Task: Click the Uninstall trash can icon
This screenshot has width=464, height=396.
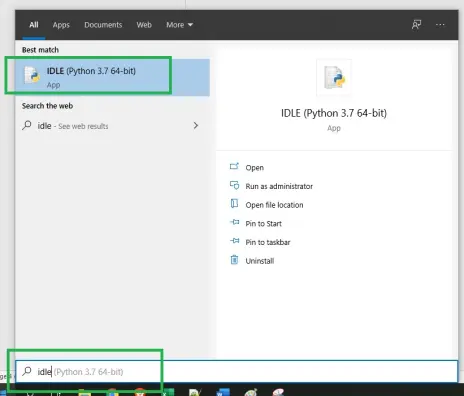Action: click(x=234, y=259)
